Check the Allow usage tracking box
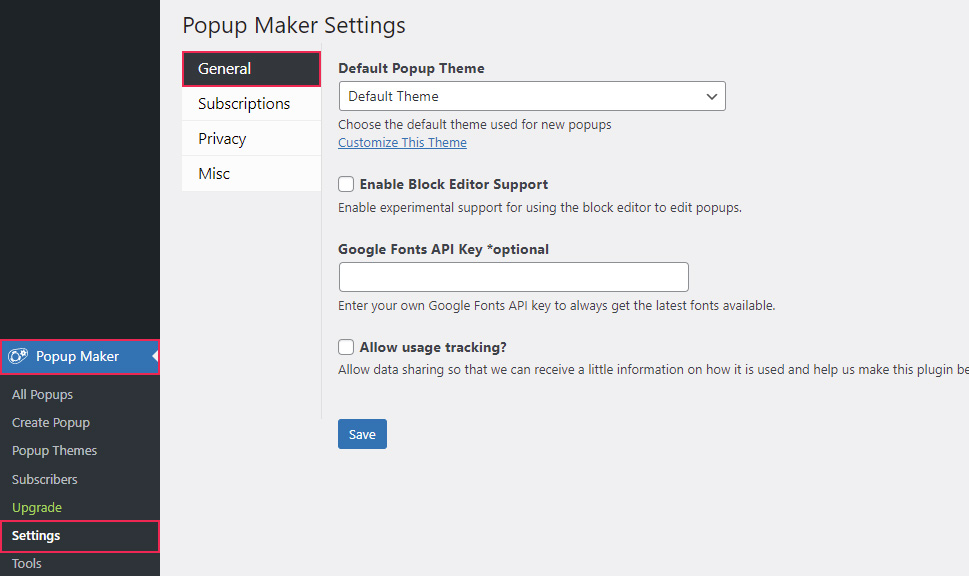This screenshot has width=969, height=576. coord(345,347)
